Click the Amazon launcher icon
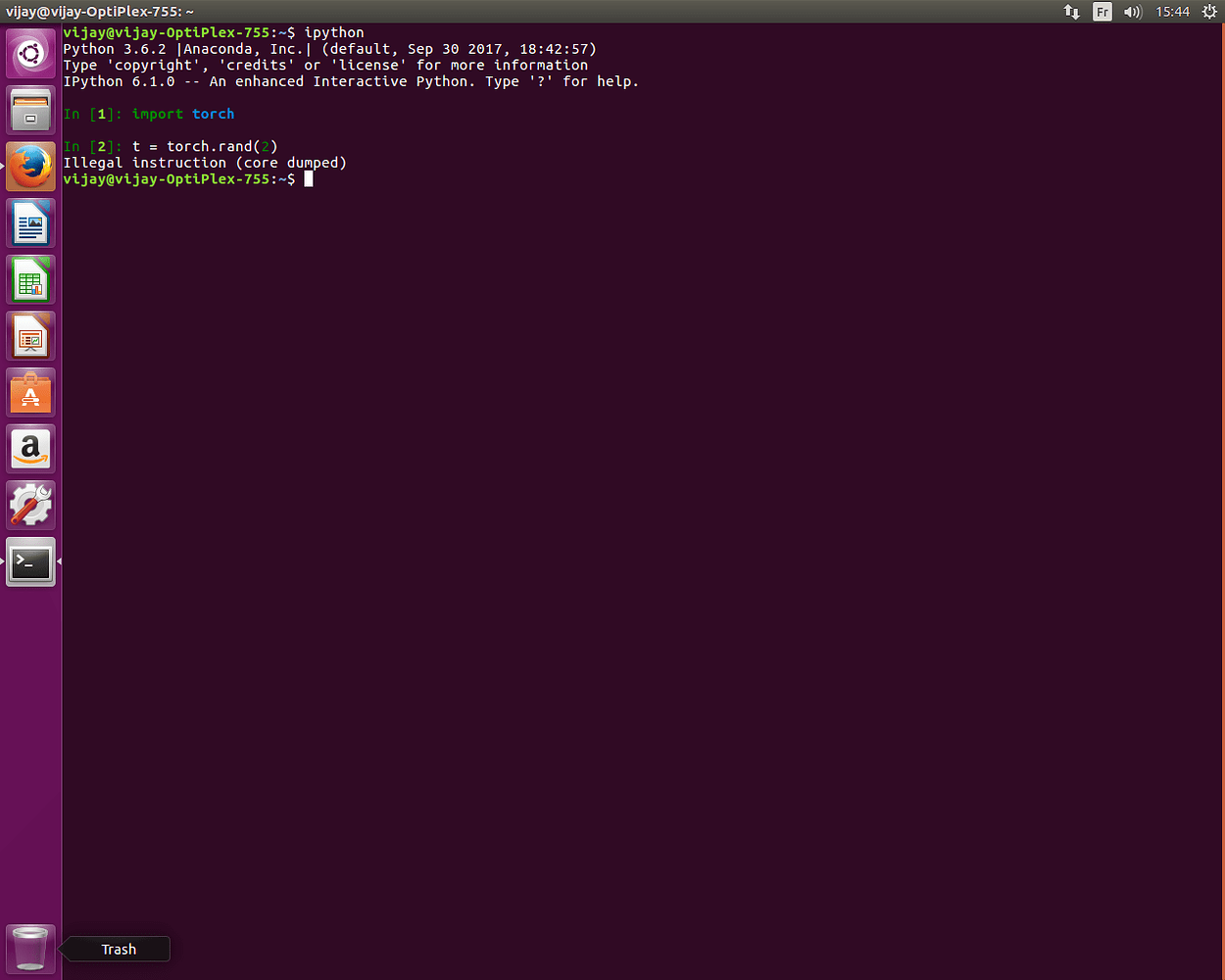Screen dimensions: 1225x980 (30, 449)
